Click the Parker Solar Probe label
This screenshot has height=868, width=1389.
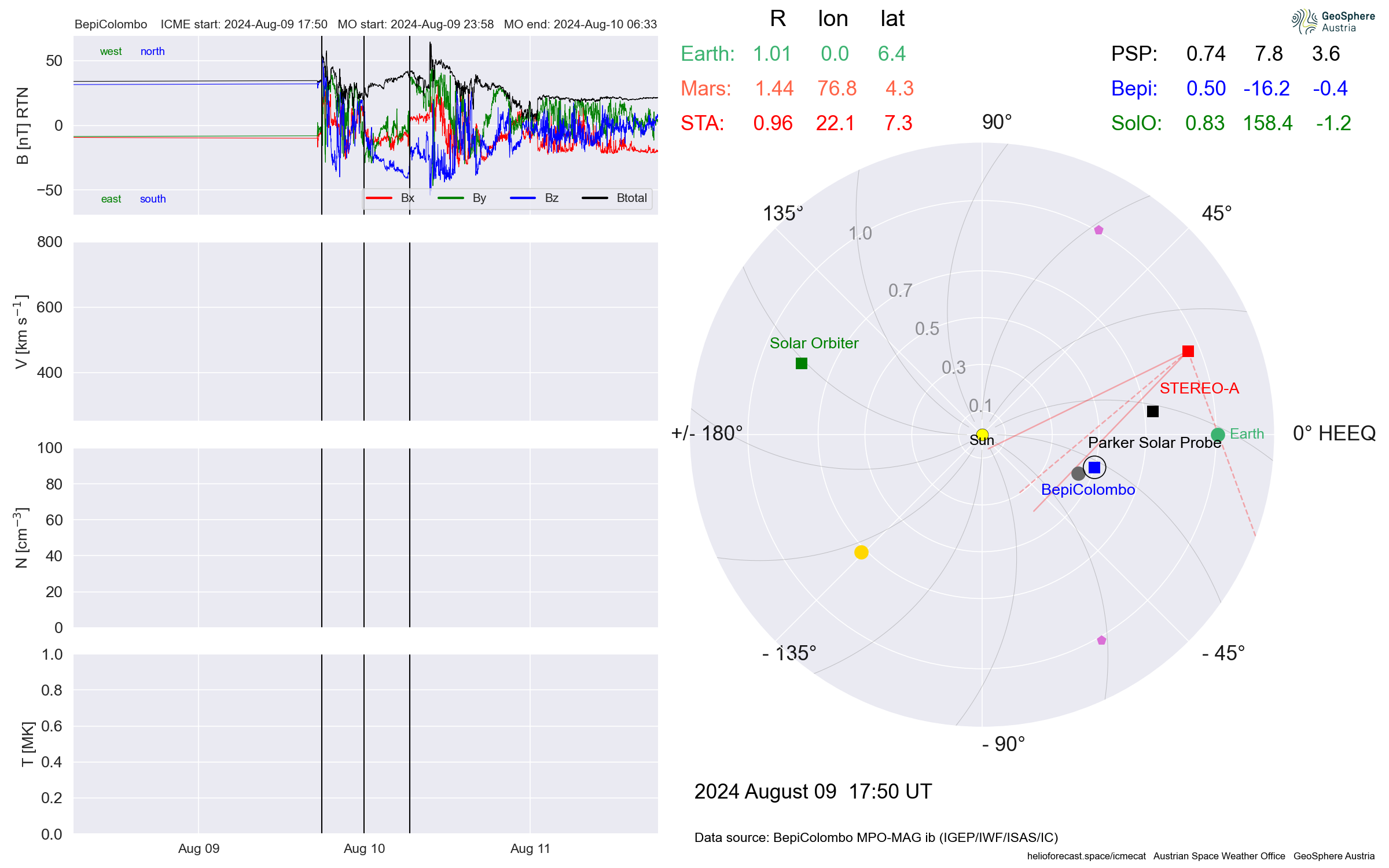point(1155,443)
